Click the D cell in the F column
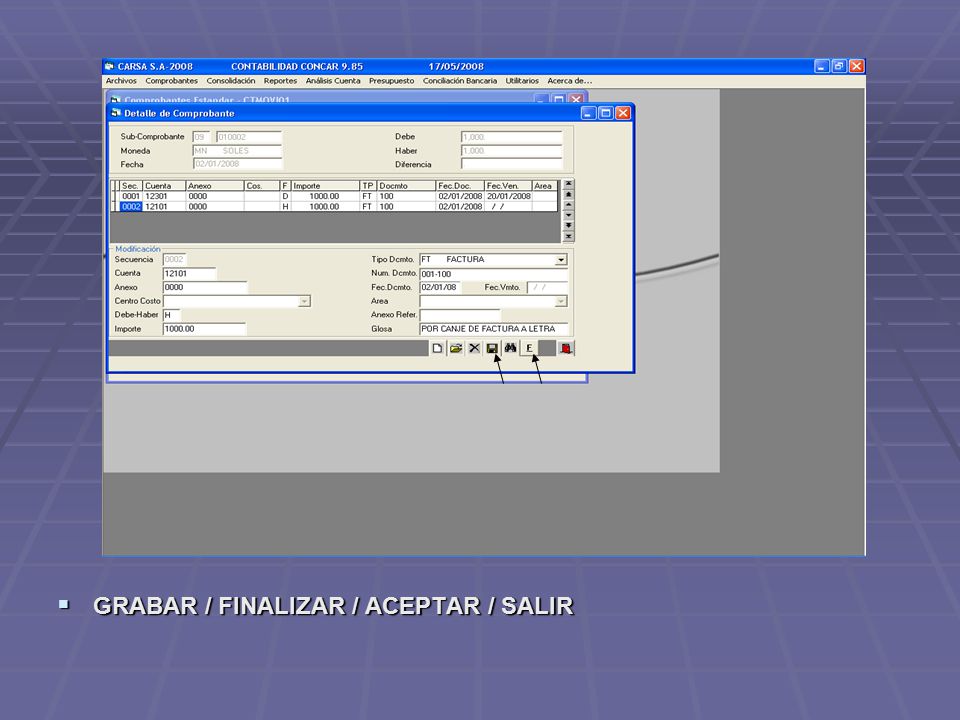 click(285, 197)
